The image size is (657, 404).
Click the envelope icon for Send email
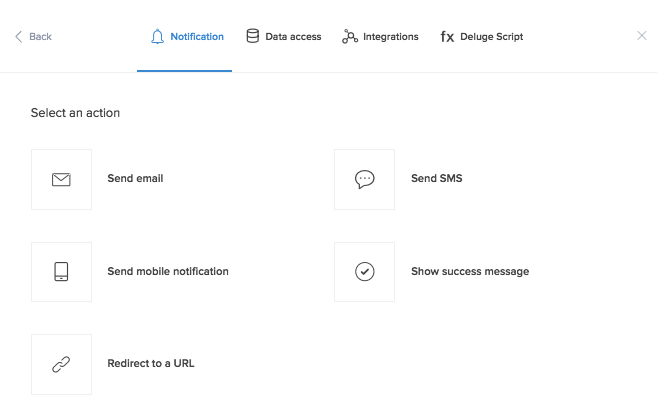coord(61,180)
